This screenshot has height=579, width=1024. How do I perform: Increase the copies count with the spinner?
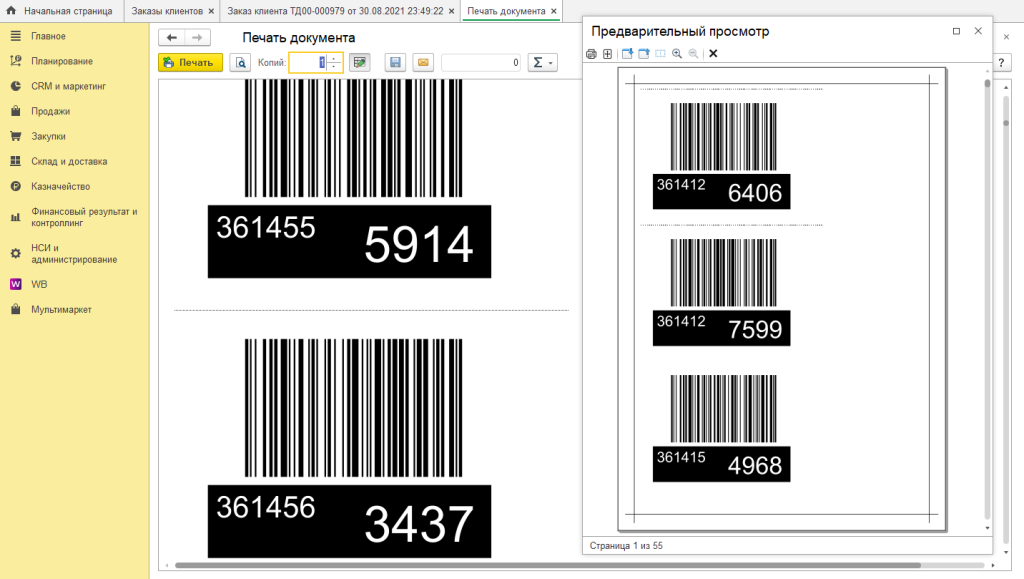click(334, 58)
